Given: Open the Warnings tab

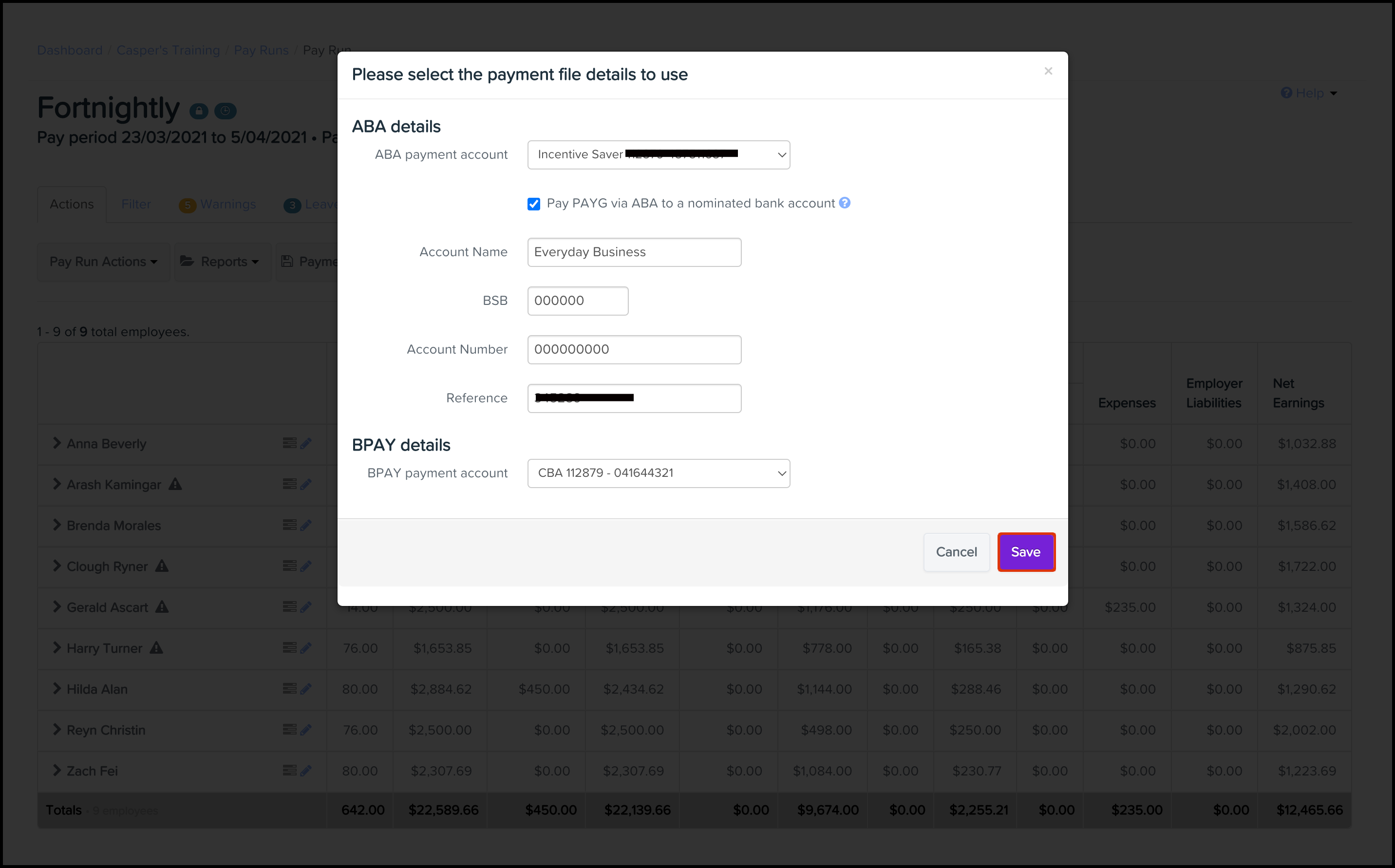Looking at the screenshot, I should click(x=218, y=205).
